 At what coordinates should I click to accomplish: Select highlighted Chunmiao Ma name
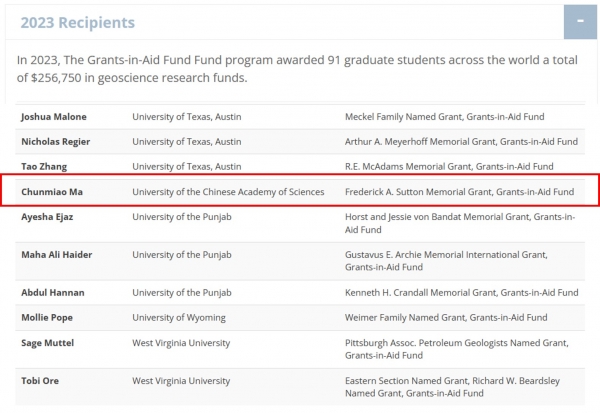(x=52, y=192)
